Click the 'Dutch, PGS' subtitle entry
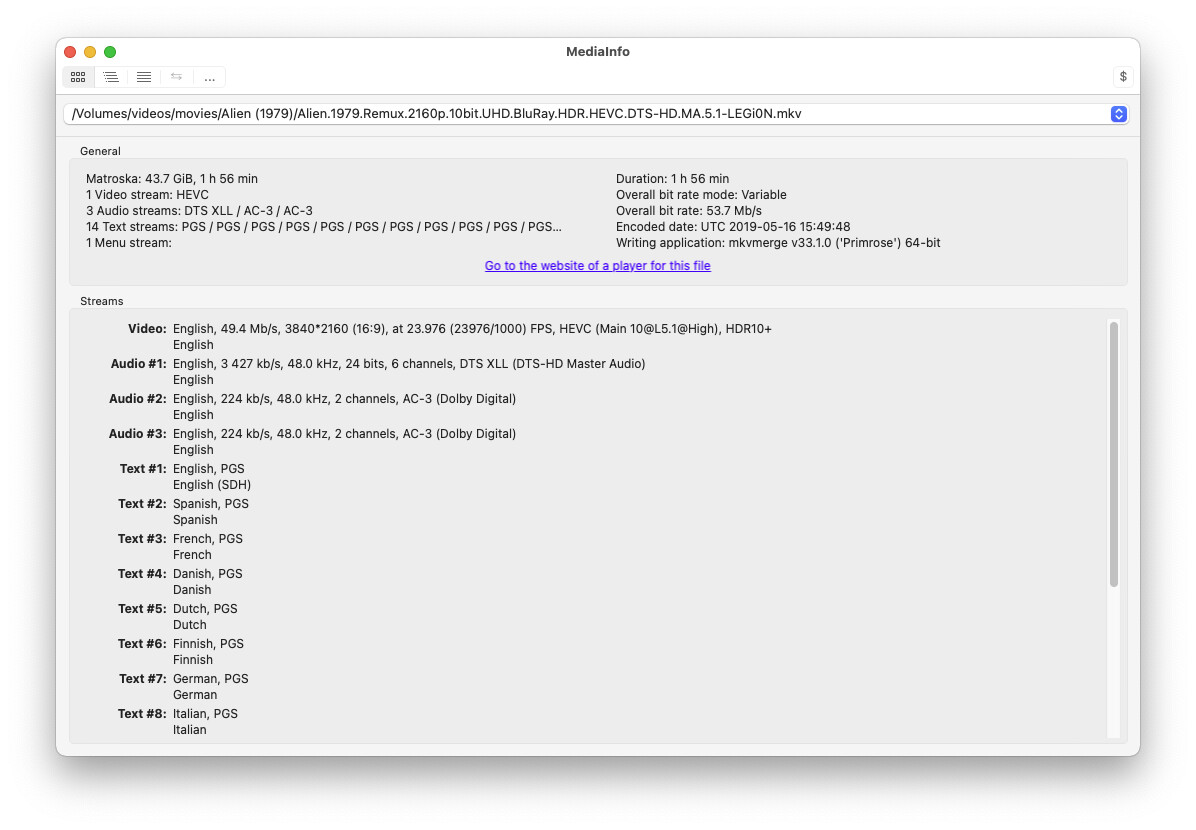 [x=205, y=610]
